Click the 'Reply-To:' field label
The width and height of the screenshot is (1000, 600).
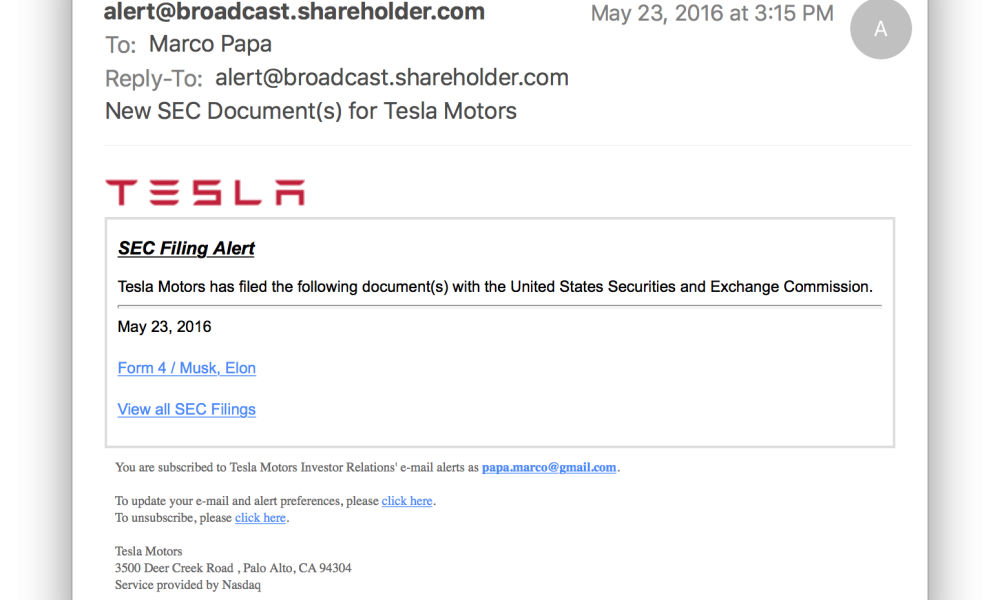154,79
